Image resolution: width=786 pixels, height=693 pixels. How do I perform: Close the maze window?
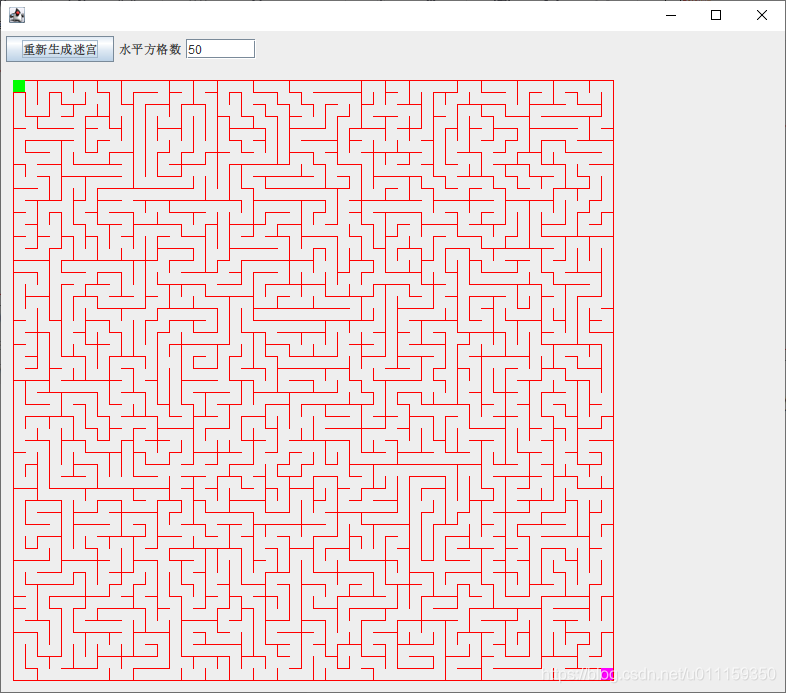point(761,16)
